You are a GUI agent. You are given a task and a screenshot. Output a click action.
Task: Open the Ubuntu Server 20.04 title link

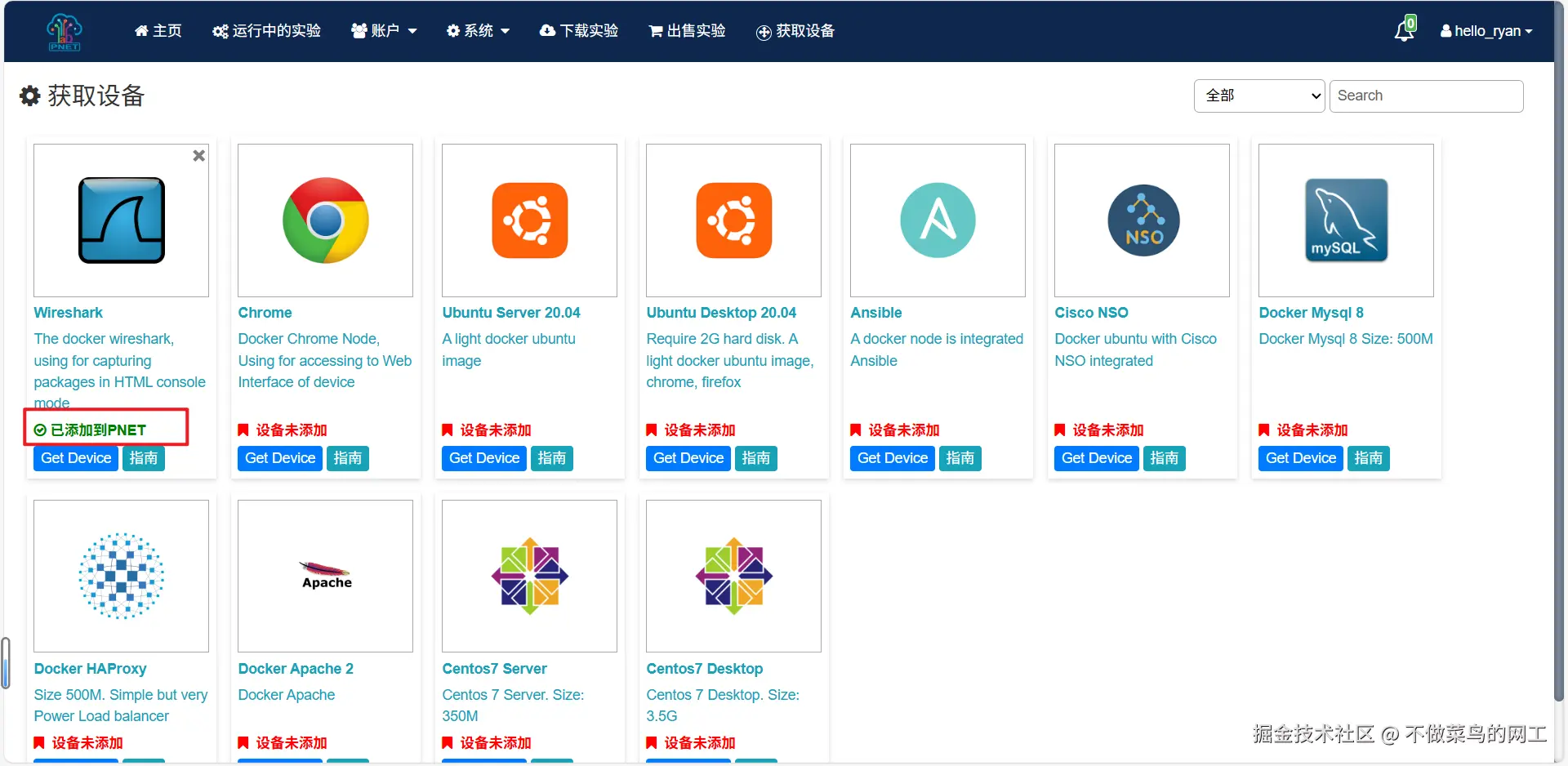pos(511,313)
